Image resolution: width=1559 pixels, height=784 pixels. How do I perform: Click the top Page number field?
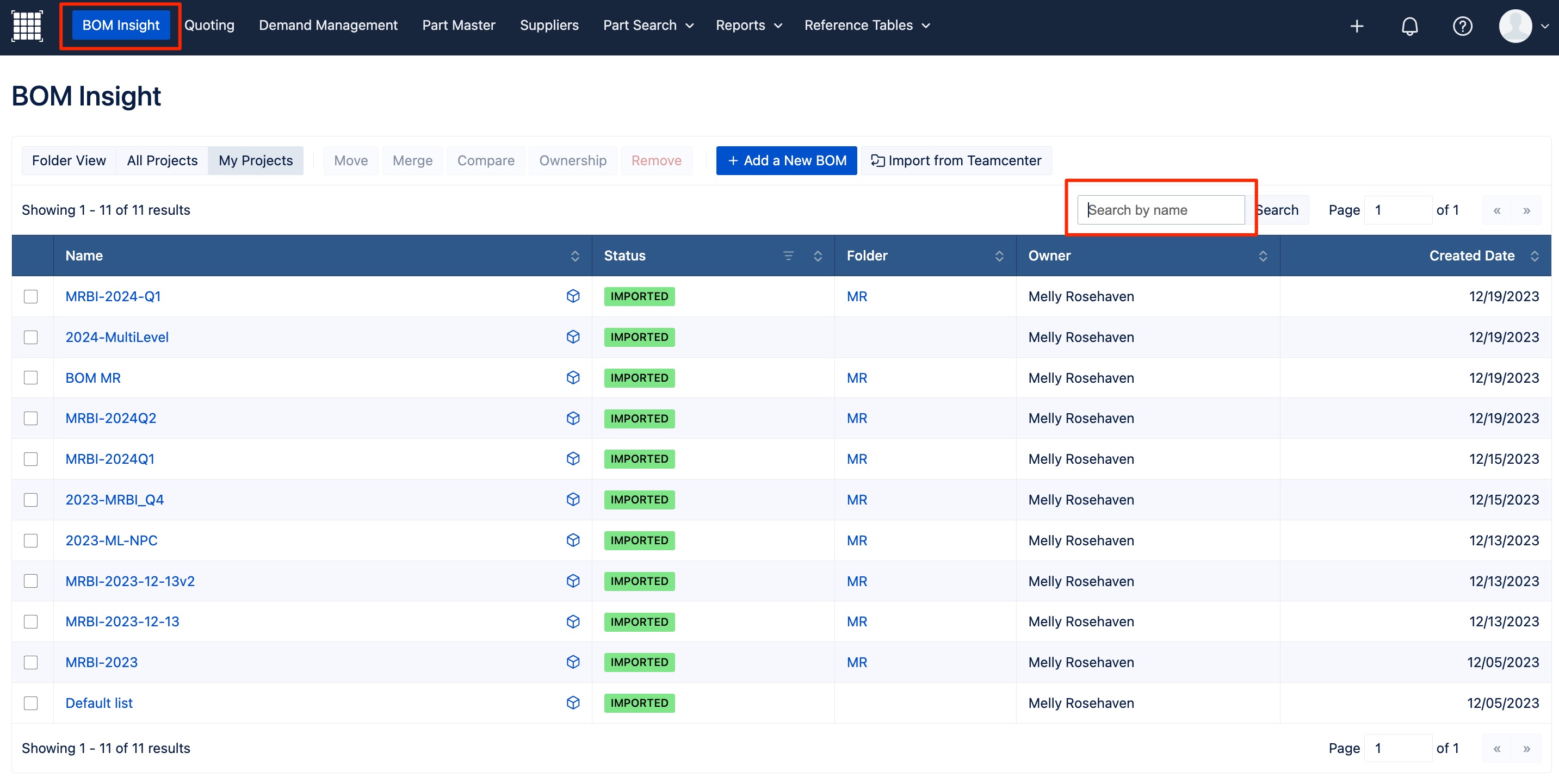tap(1397, 210)
